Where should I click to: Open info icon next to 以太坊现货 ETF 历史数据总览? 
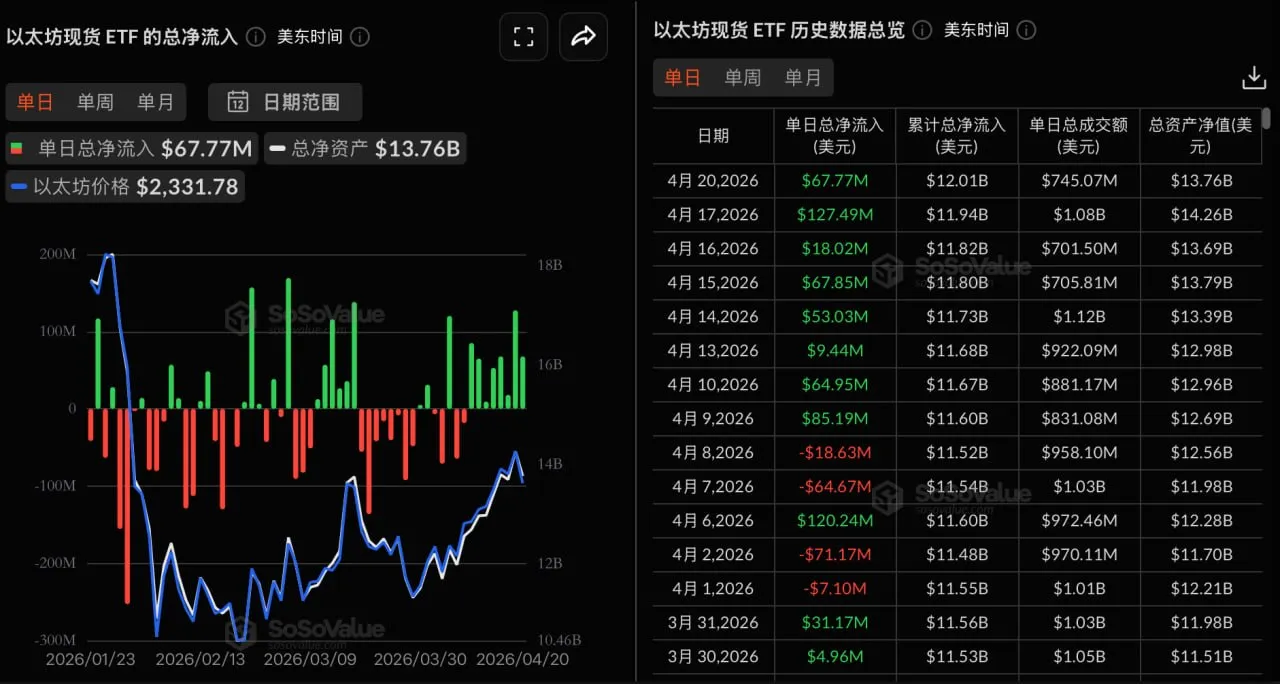coord(922,30)
